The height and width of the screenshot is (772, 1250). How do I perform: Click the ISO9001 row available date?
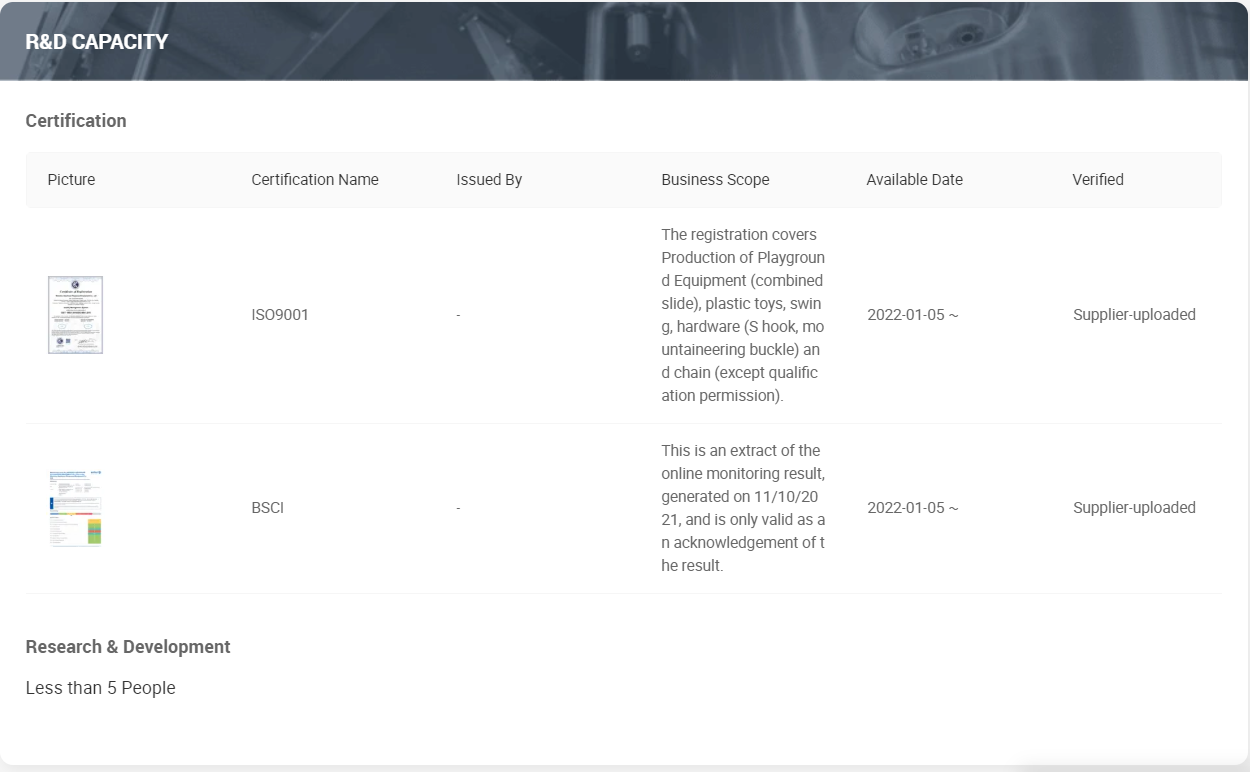(912, 315)
